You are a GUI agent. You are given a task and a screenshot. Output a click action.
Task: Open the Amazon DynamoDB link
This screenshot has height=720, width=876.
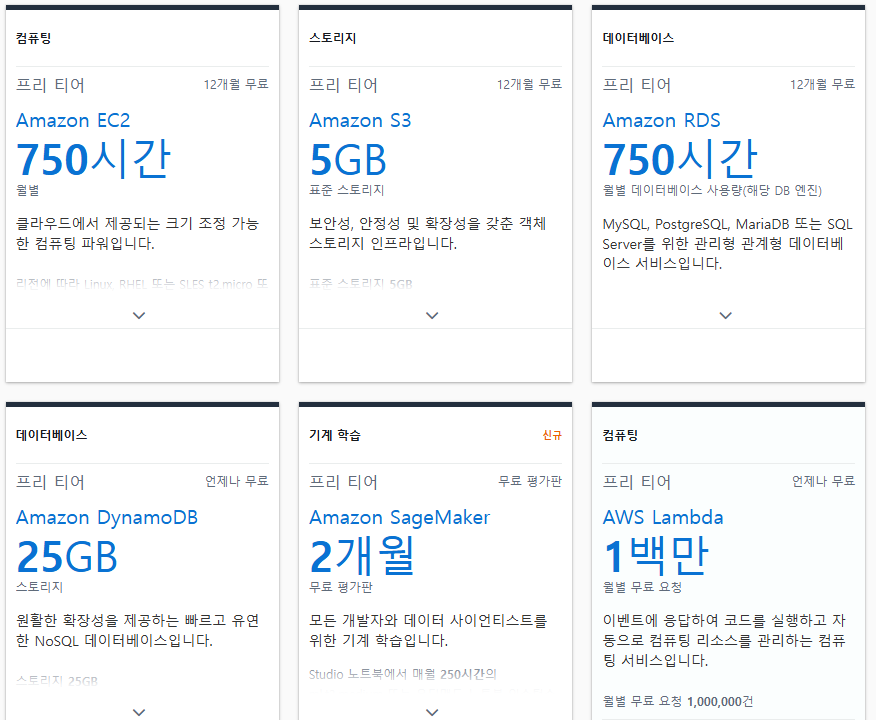(x=107, y=517)
